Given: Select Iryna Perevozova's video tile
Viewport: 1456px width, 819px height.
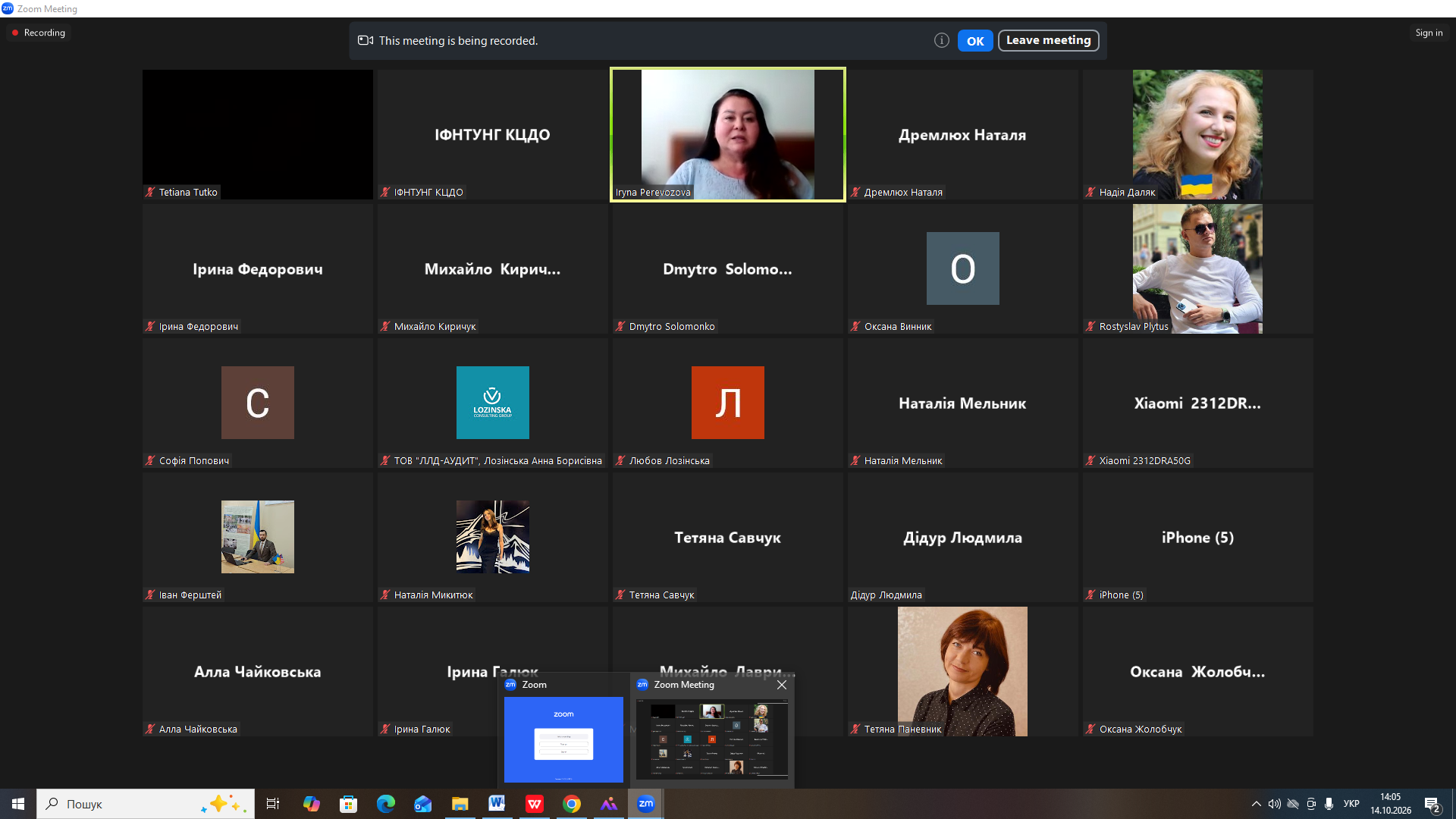Looking at the screenshot, I should [x=728, y=134].
